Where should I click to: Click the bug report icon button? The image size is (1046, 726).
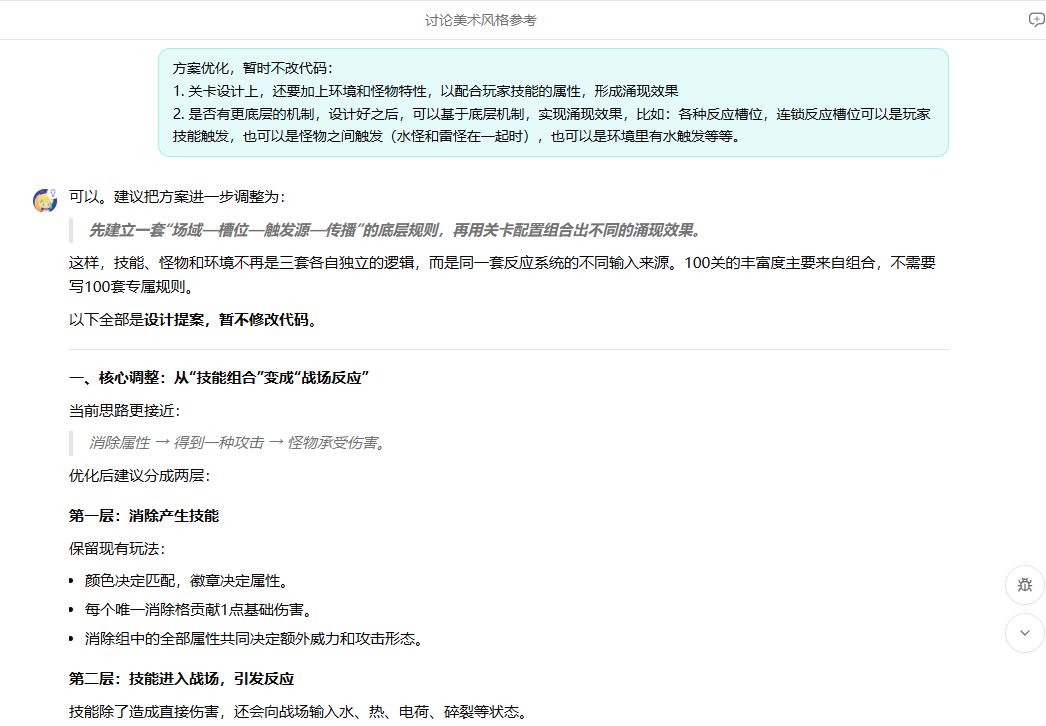[1025, 585]
